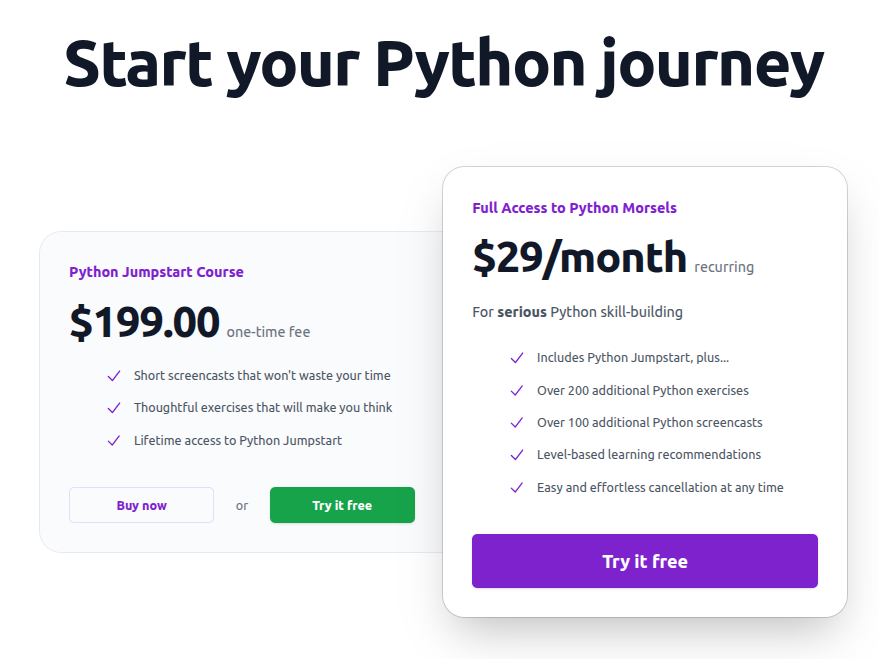Click the 'recurring' label
This screenshot has width=879, height=659.
pyautogui.click(x=724, y=267)
